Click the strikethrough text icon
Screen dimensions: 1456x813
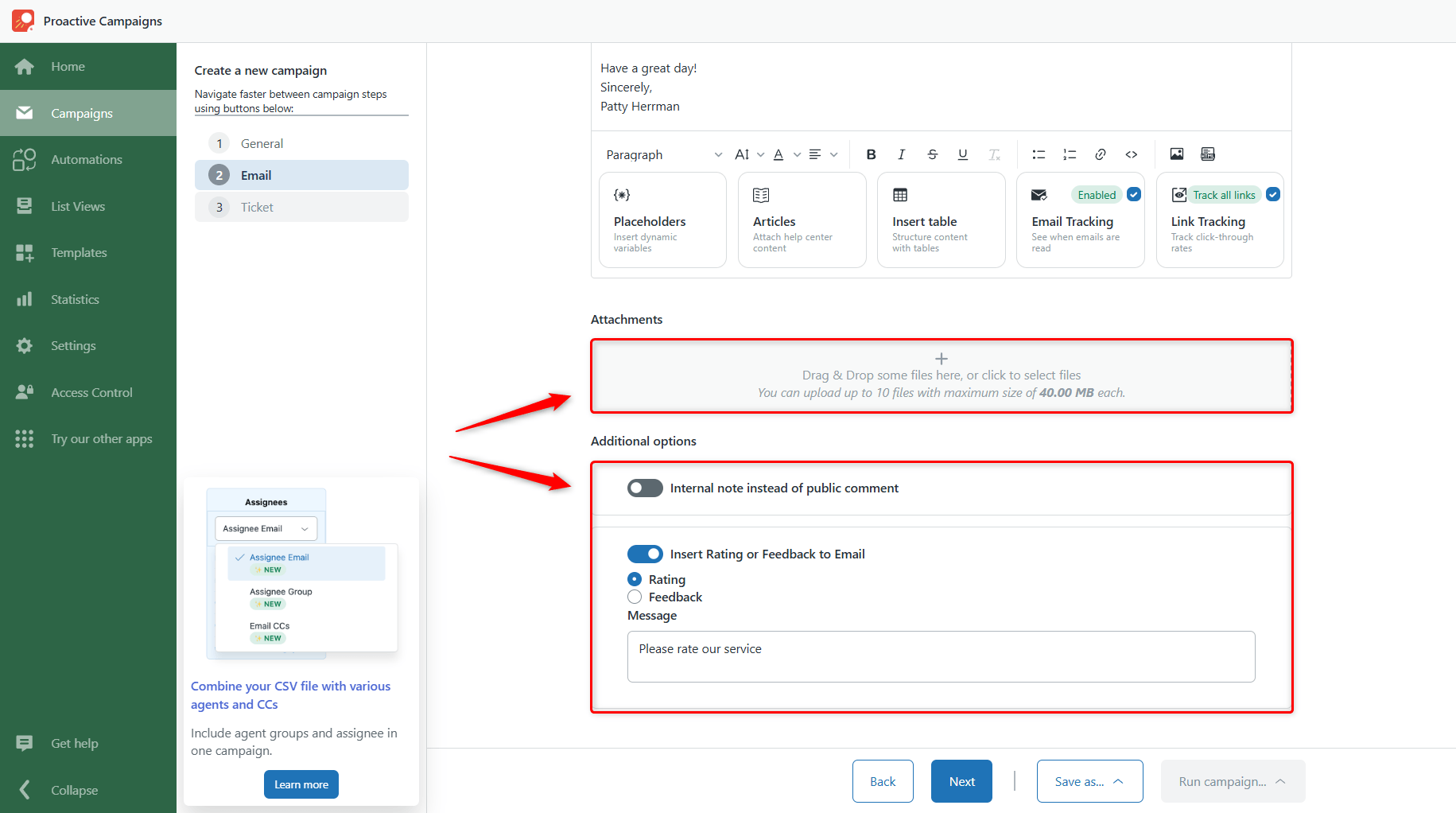(932, 154)
